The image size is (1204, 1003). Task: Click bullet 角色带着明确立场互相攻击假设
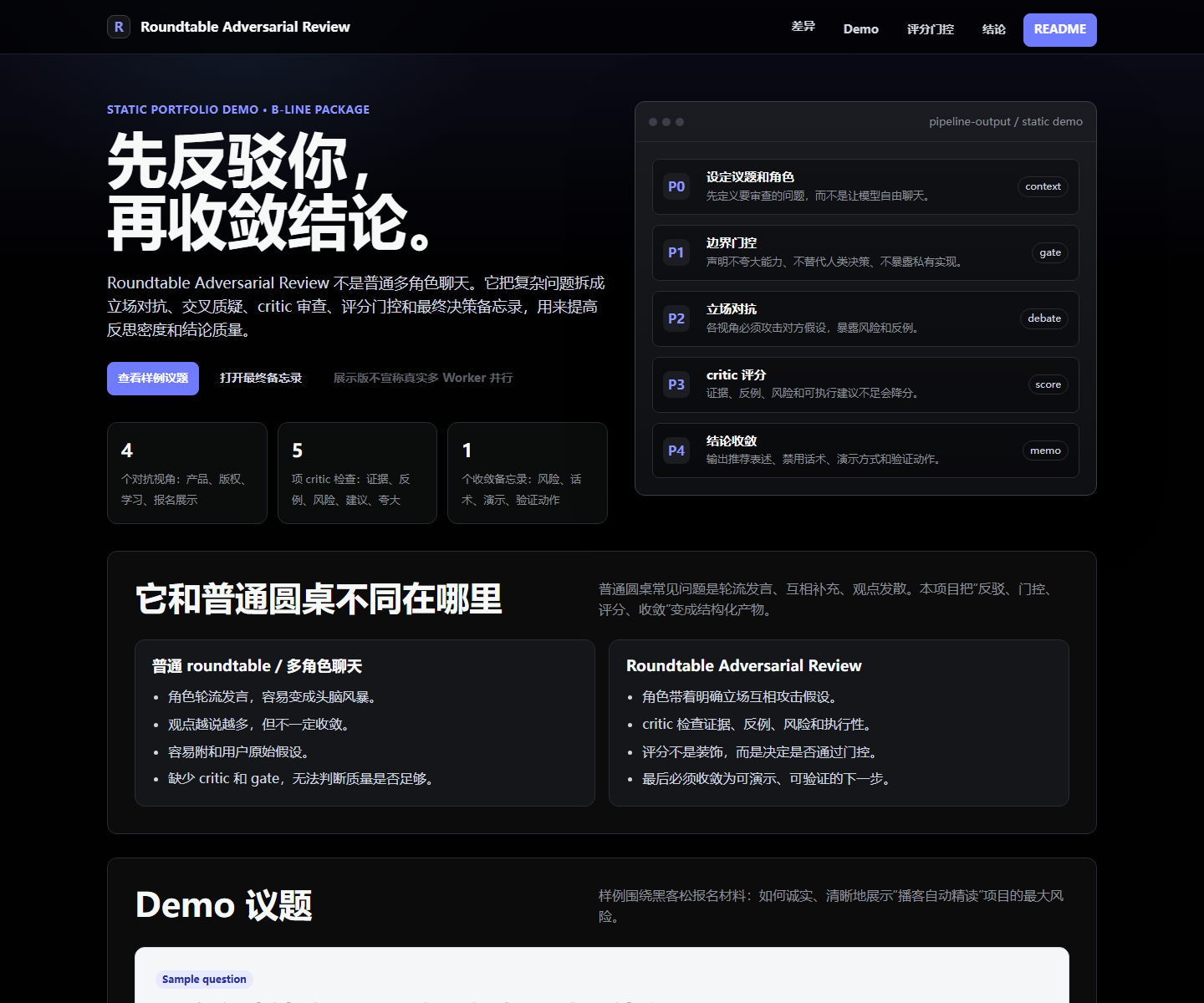point(742,697)
